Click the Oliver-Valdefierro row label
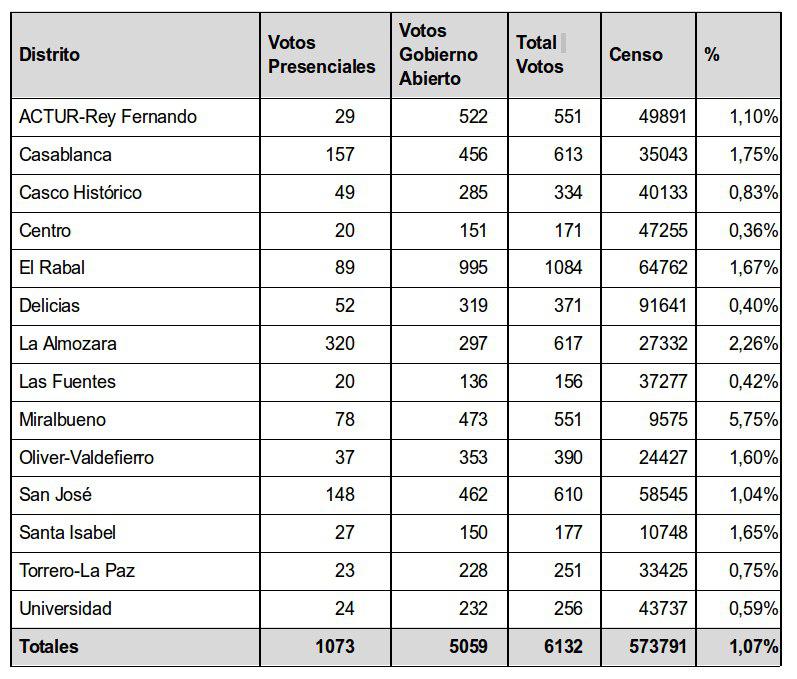 pyautogui.click(x=87, y=458)
